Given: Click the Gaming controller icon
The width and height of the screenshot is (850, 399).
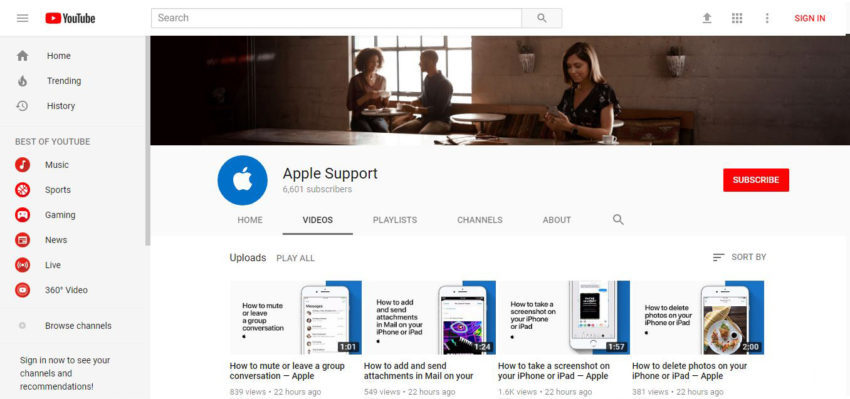Looking at the screenshot, I should 22,215.
